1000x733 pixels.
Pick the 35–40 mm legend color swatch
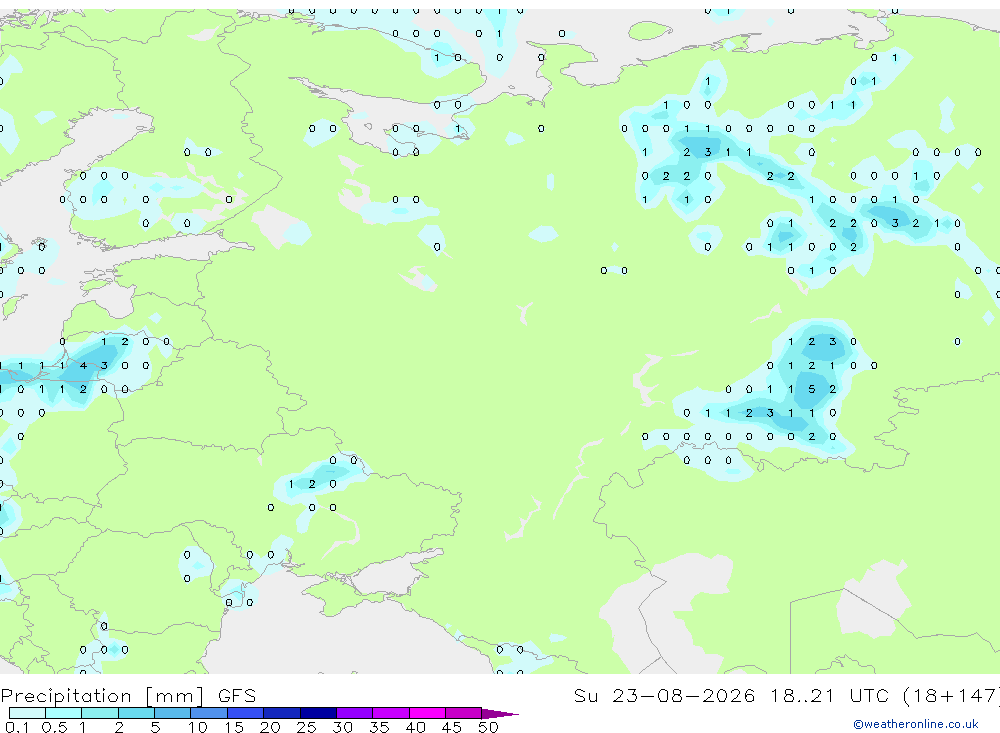point(391,713)
